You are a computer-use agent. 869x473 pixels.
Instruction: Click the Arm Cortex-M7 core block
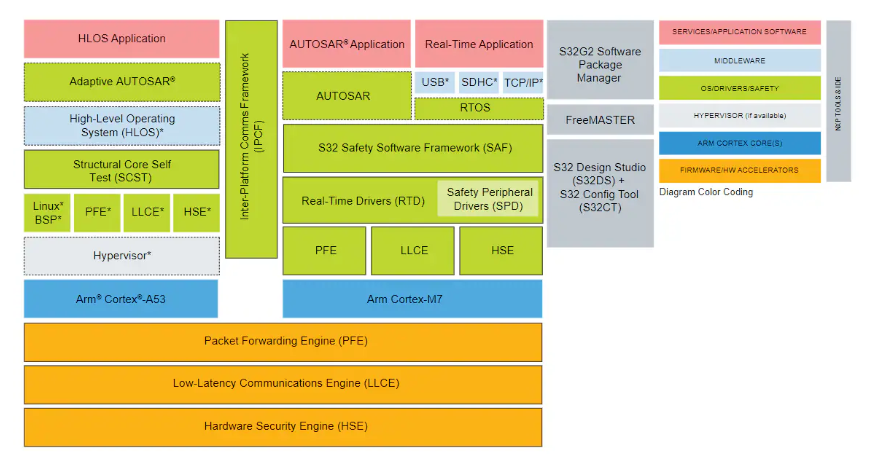coord(412,299)
